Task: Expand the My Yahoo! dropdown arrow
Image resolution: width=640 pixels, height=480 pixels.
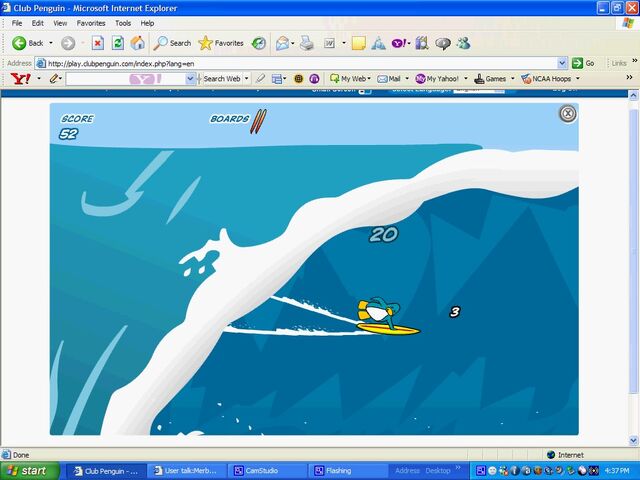Action: coord(466,78)
